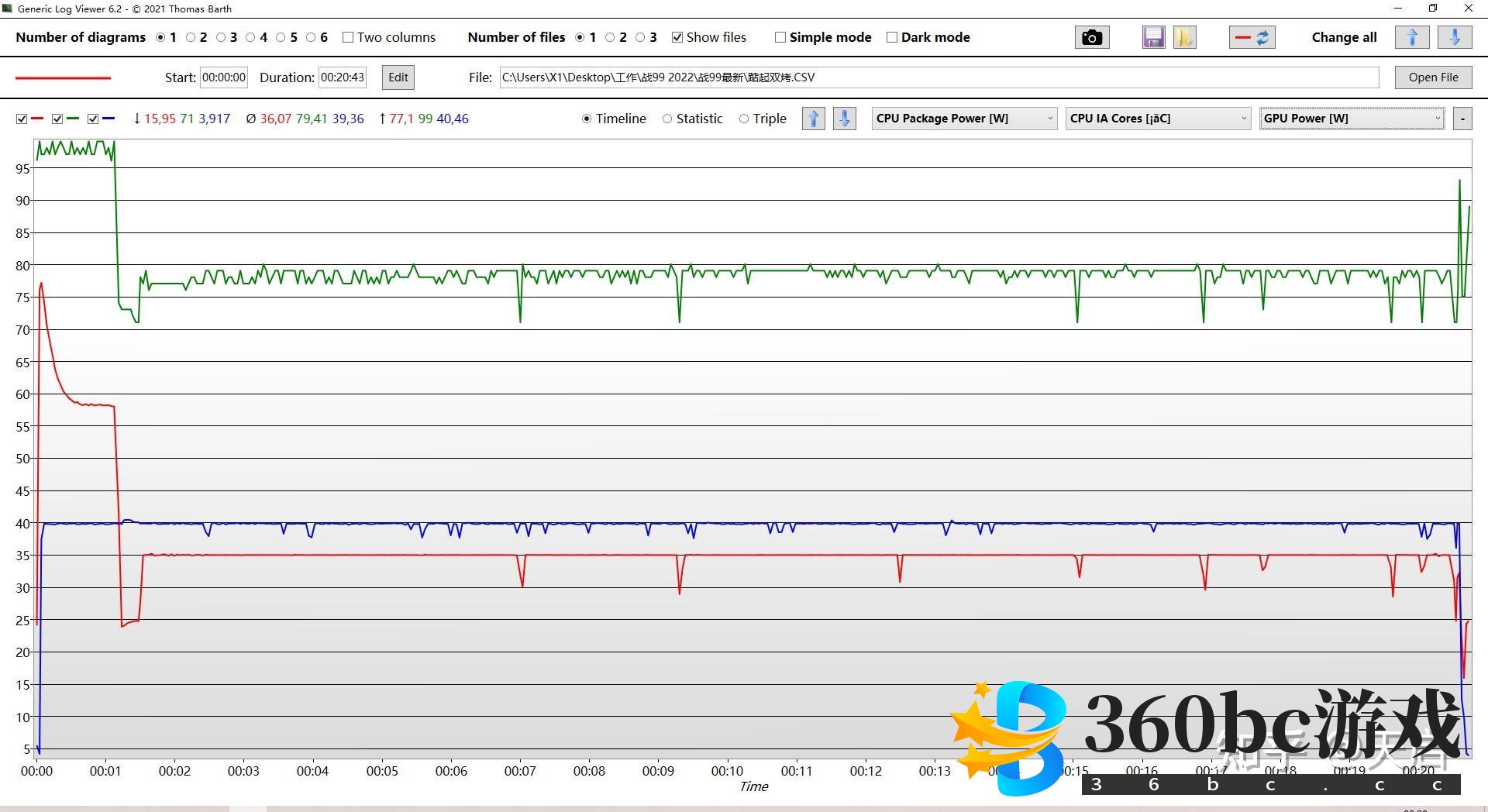Switch to Statistic view
Image resolution: width=1488 pixels, height=812 pixels.
pos(667,119)
